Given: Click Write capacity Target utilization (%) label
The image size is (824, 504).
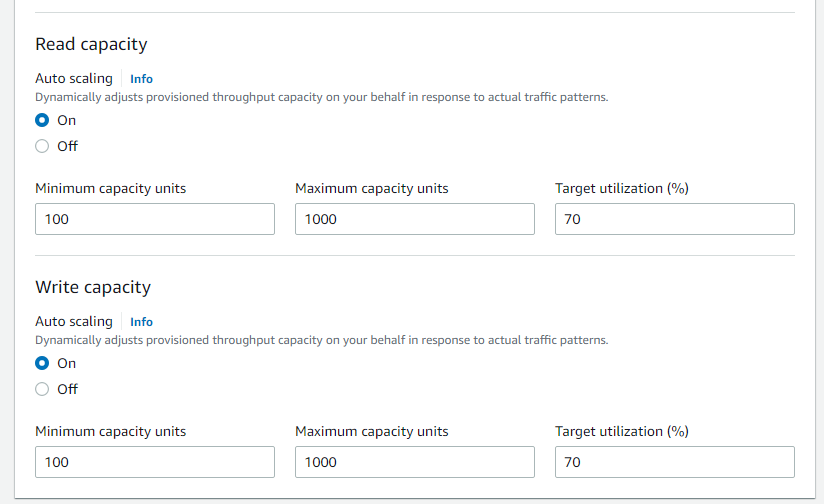Looking at the screenshot, I should pyautogui.click(x=621, y=431).
